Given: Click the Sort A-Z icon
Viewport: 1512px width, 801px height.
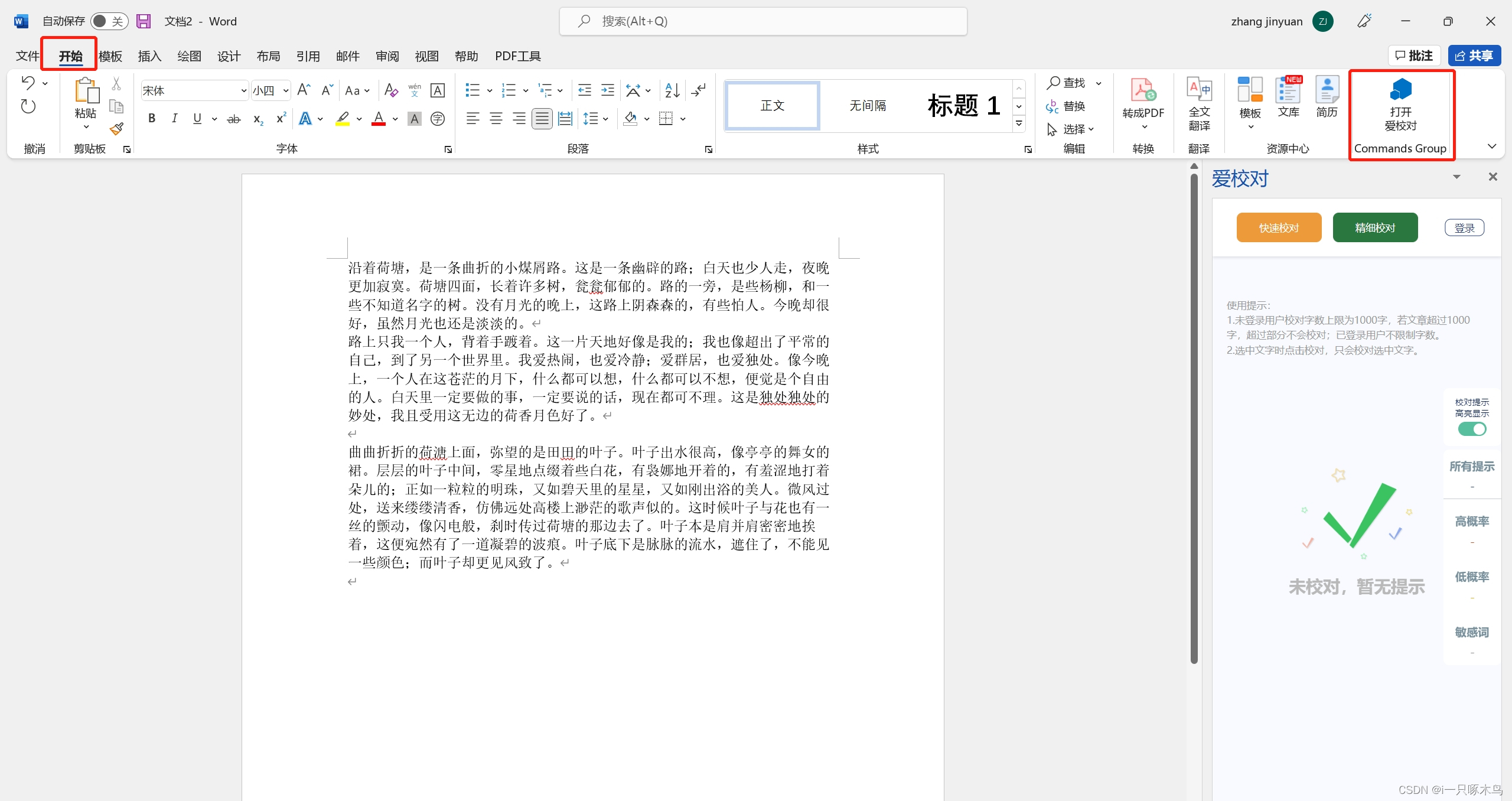Looking at the screenshot, I should pyautogui.click(x=672, y=90).
